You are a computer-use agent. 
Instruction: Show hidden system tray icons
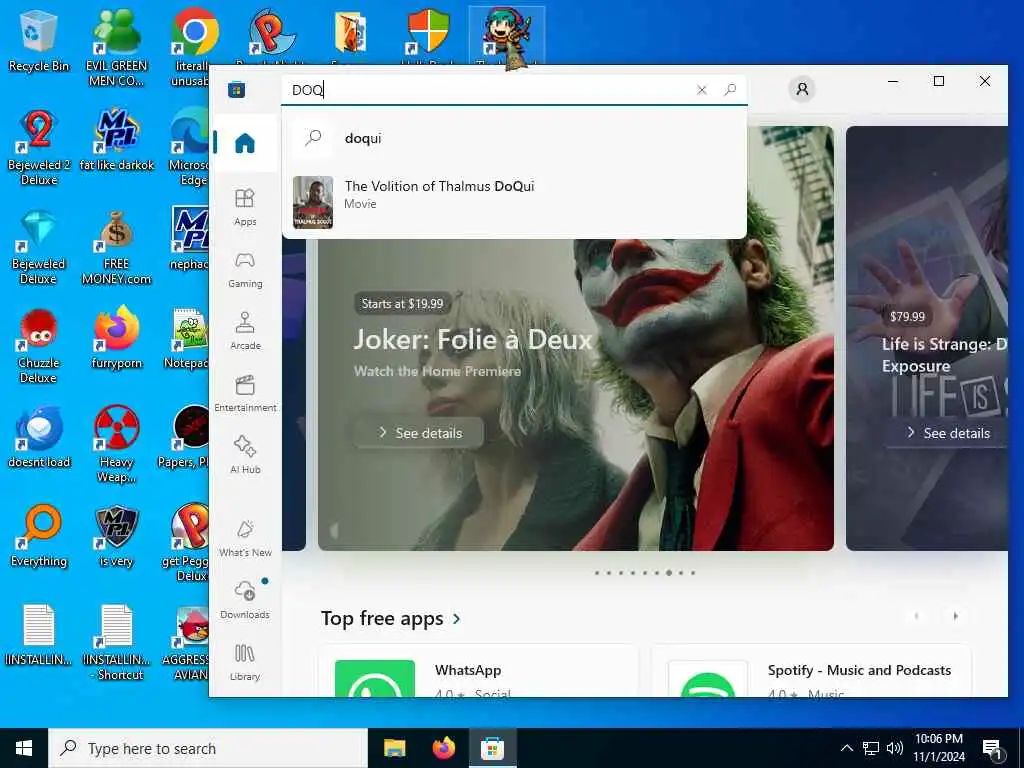click(846, 748)
